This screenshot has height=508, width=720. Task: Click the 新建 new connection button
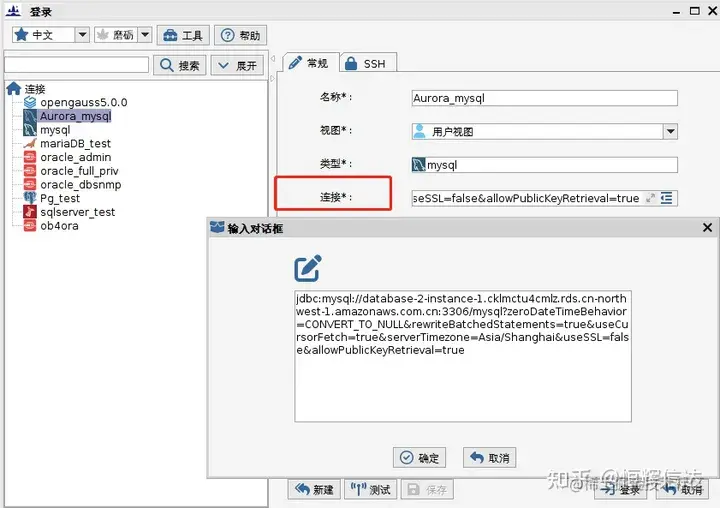(314, 489)
